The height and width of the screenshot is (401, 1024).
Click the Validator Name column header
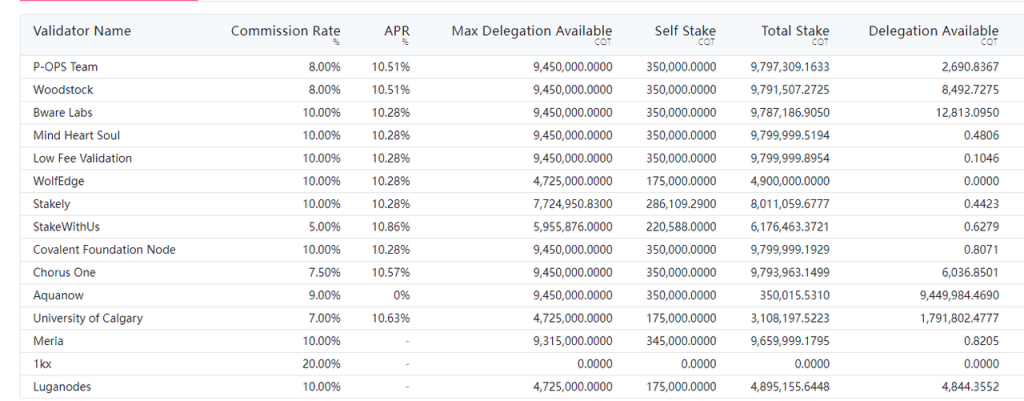(82, 31)
